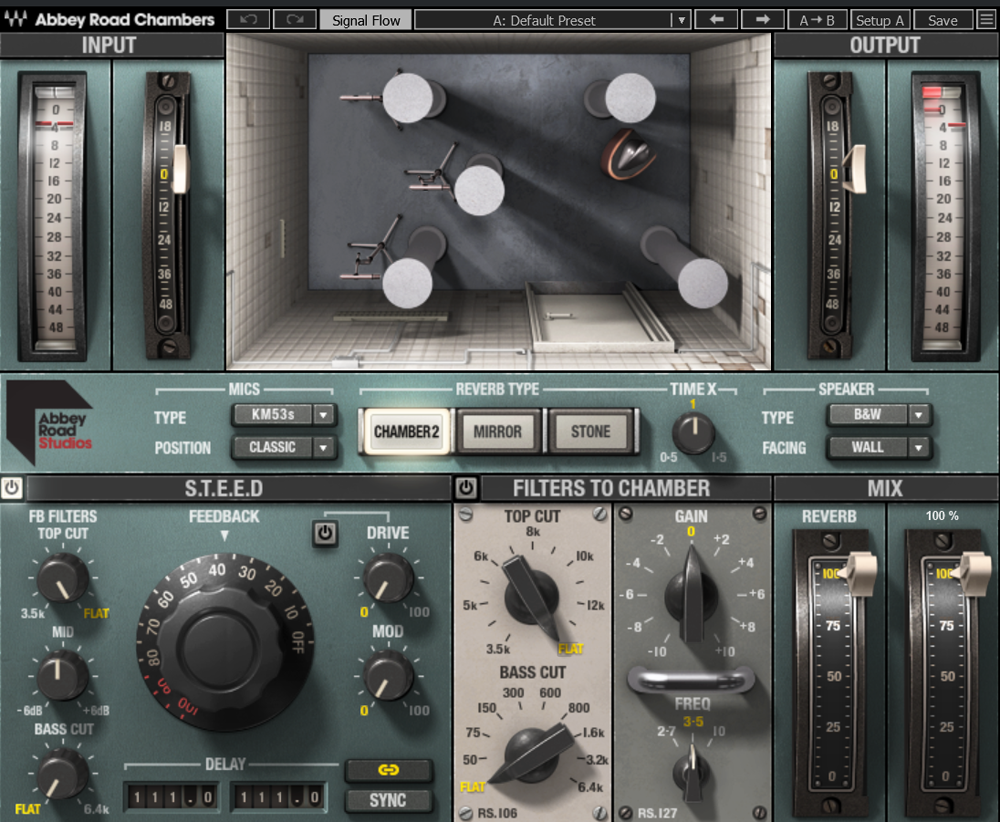Toggle the S.T.E.E.D section power button
1000x822 pixels.
point(12,487)
